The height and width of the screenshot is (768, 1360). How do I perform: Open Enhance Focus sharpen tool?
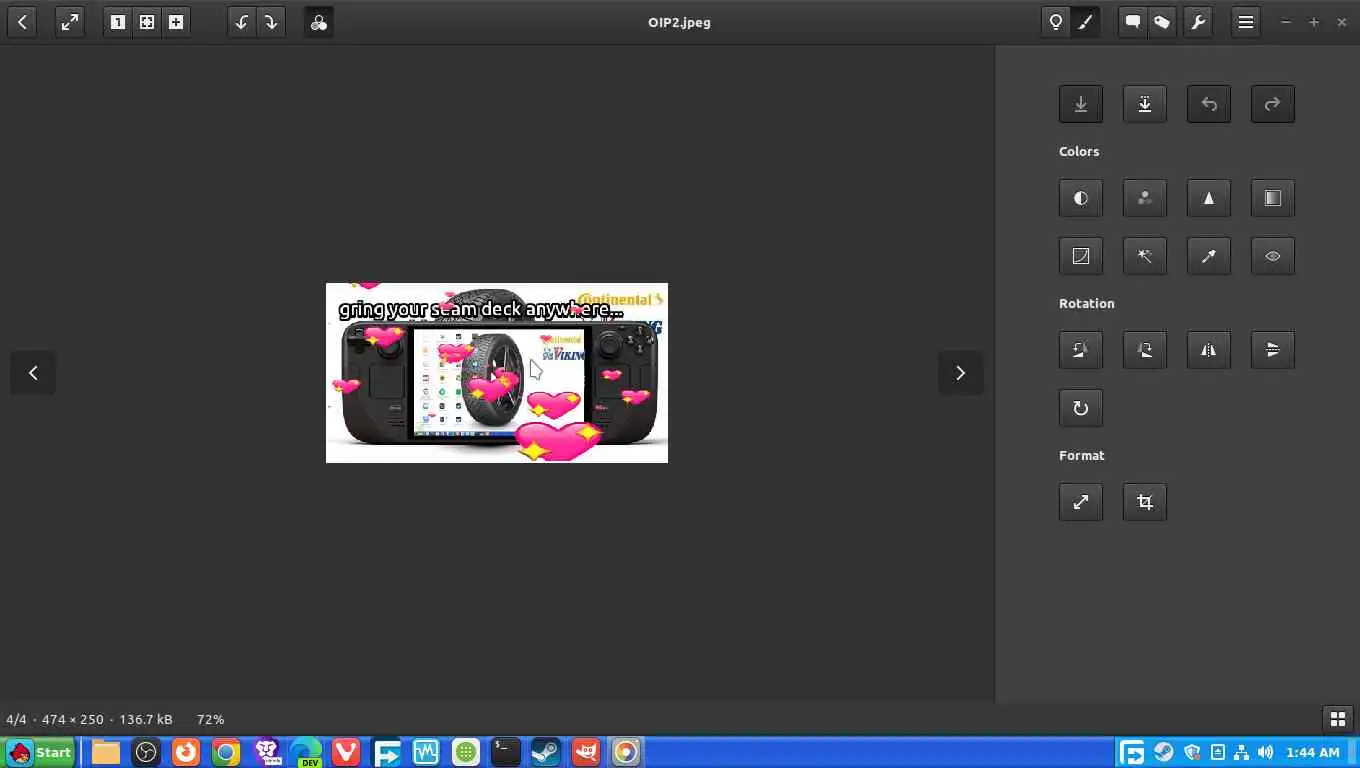1209,198
